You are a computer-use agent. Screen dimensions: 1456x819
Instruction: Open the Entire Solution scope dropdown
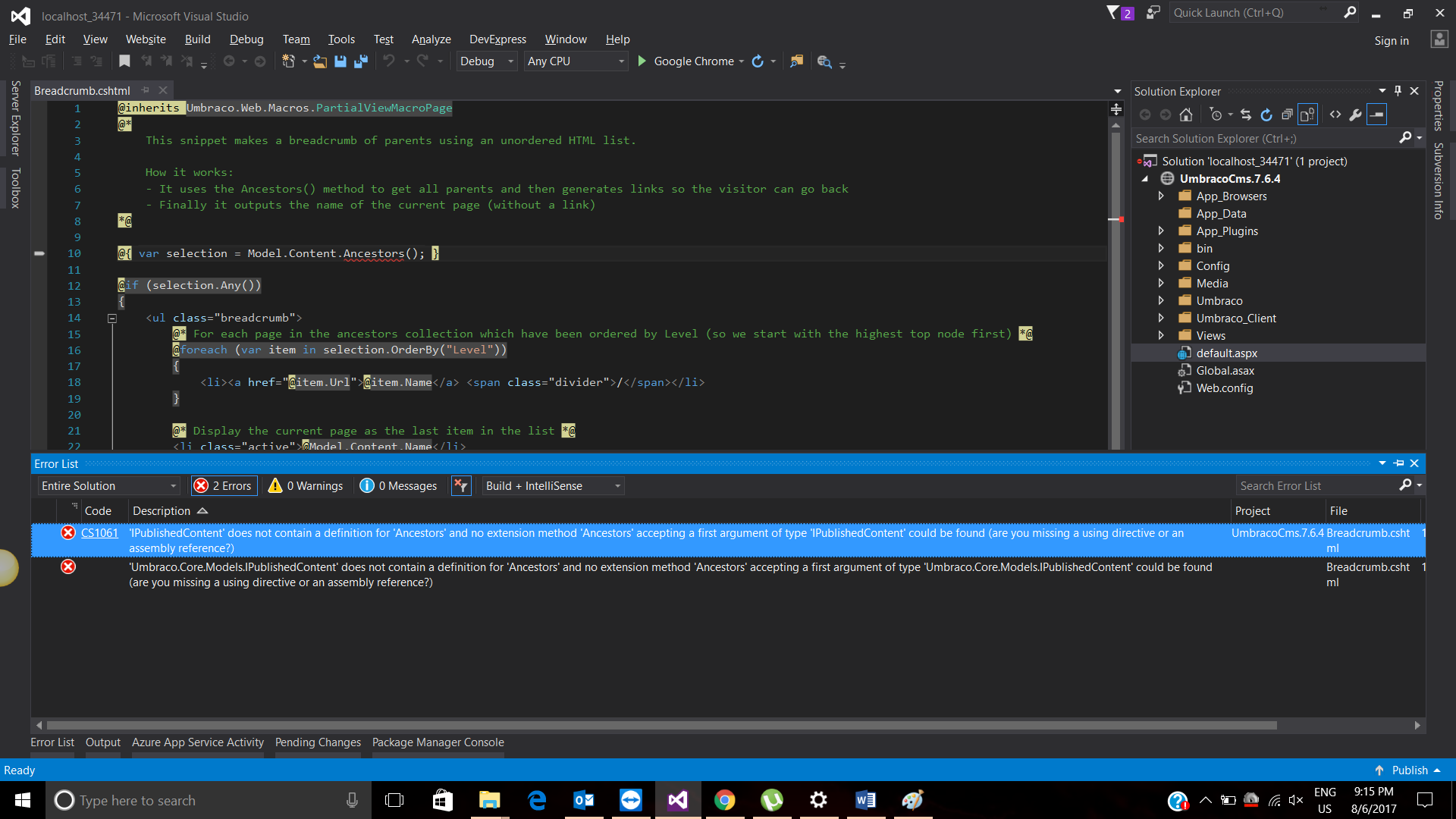point(108,486)
